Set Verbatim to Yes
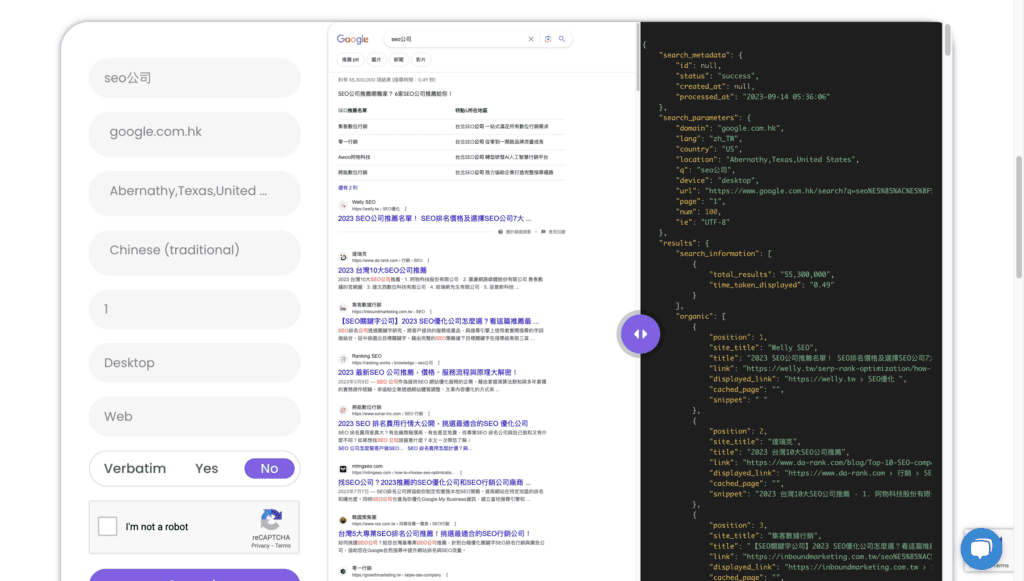The height and width of the screenshot is (581, 1024). click(206, 469)
